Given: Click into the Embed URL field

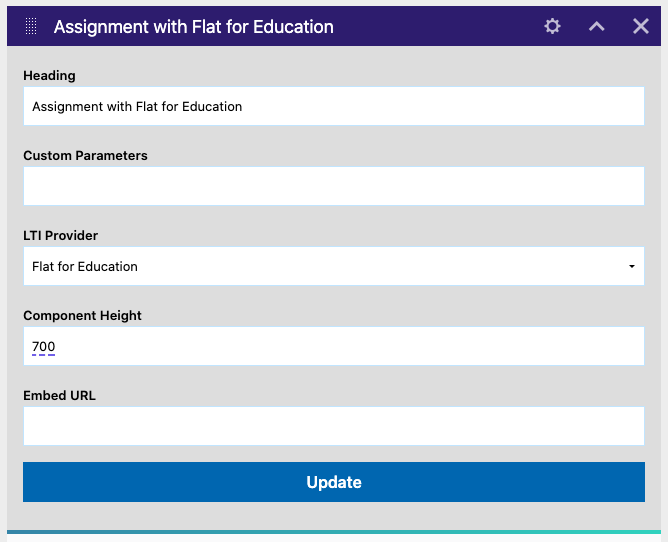Looking at the screenshot, I should 334,426.
